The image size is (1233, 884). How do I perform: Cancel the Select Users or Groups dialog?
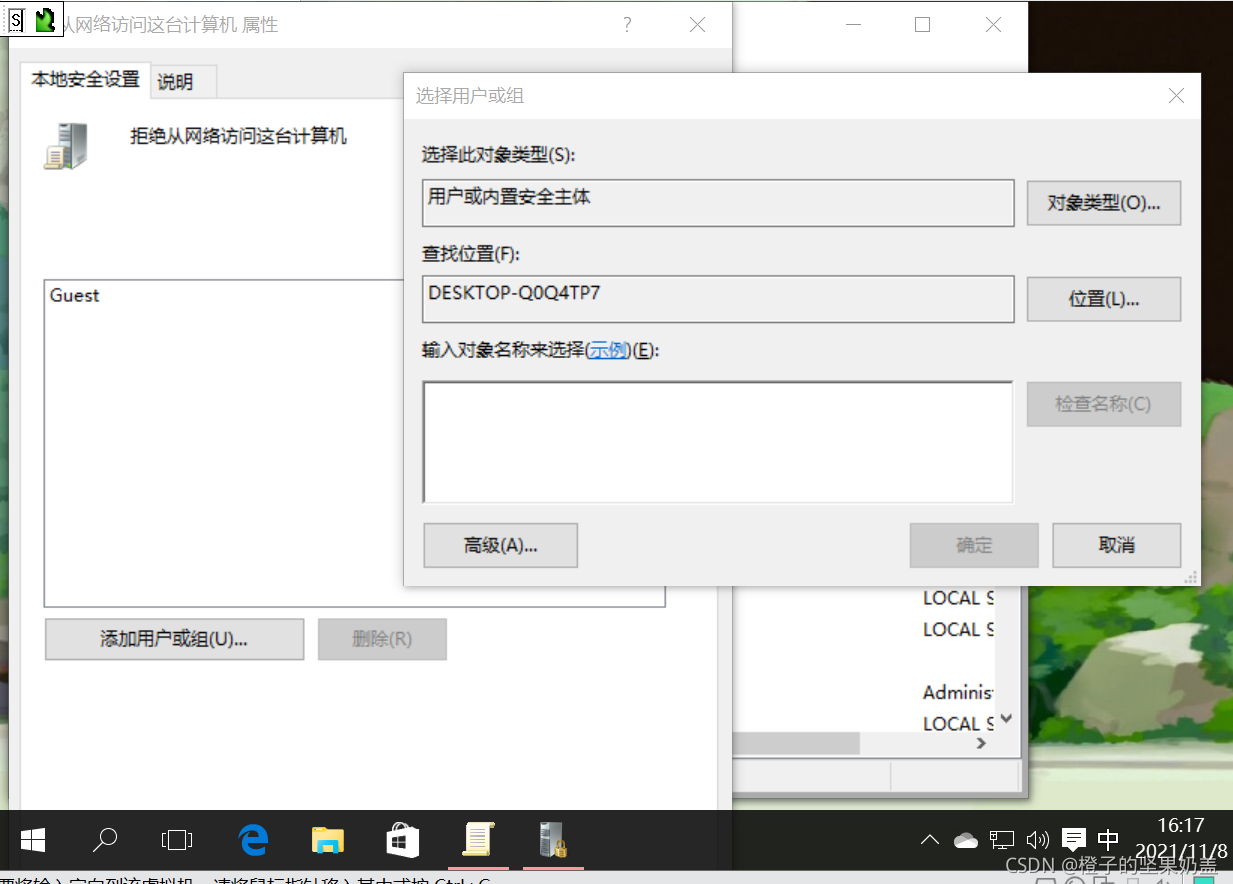1117,545
